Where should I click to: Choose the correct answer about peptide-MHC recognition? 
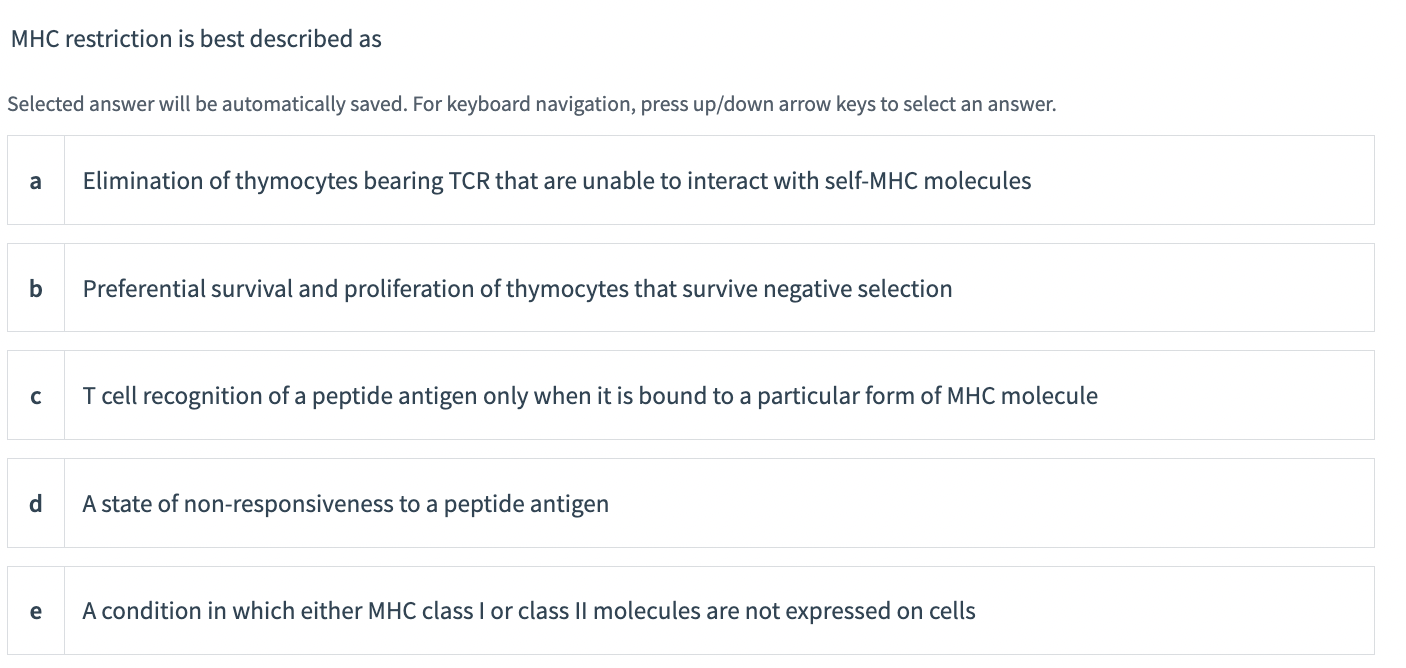(x=590, y=395)
